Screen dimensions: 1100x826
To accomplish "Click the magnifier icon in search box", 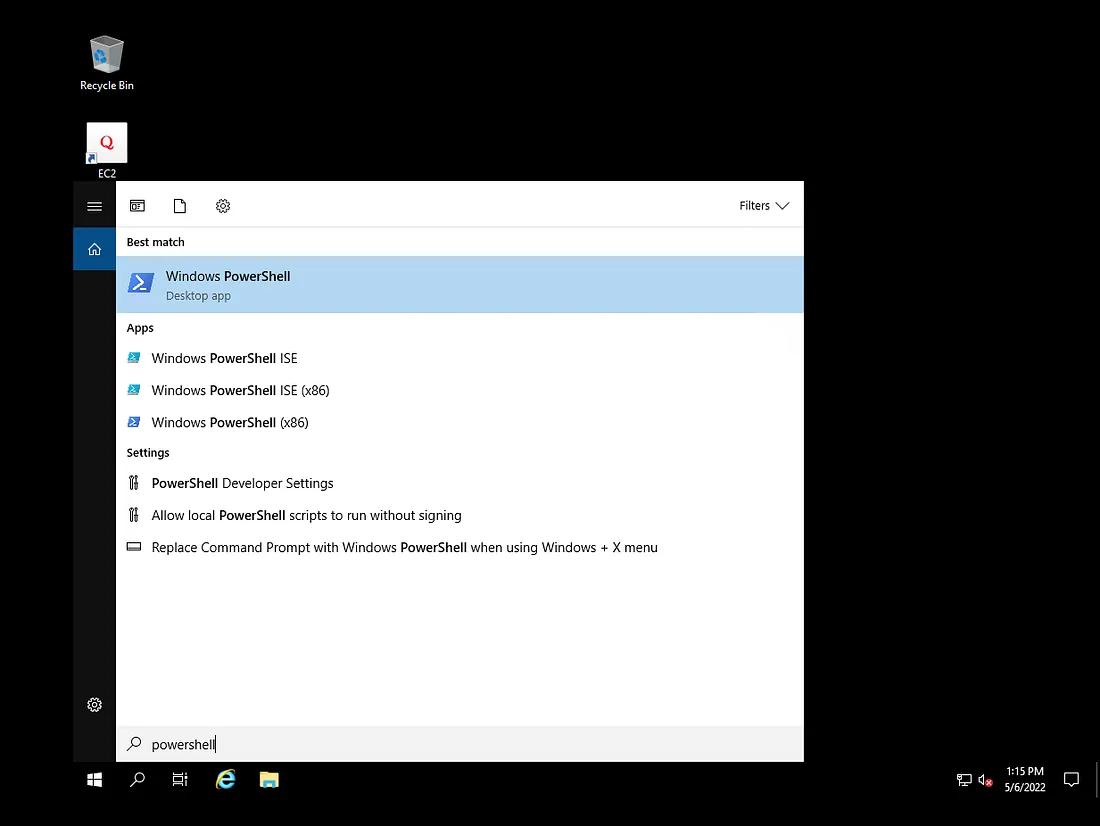I will (134, 744).
